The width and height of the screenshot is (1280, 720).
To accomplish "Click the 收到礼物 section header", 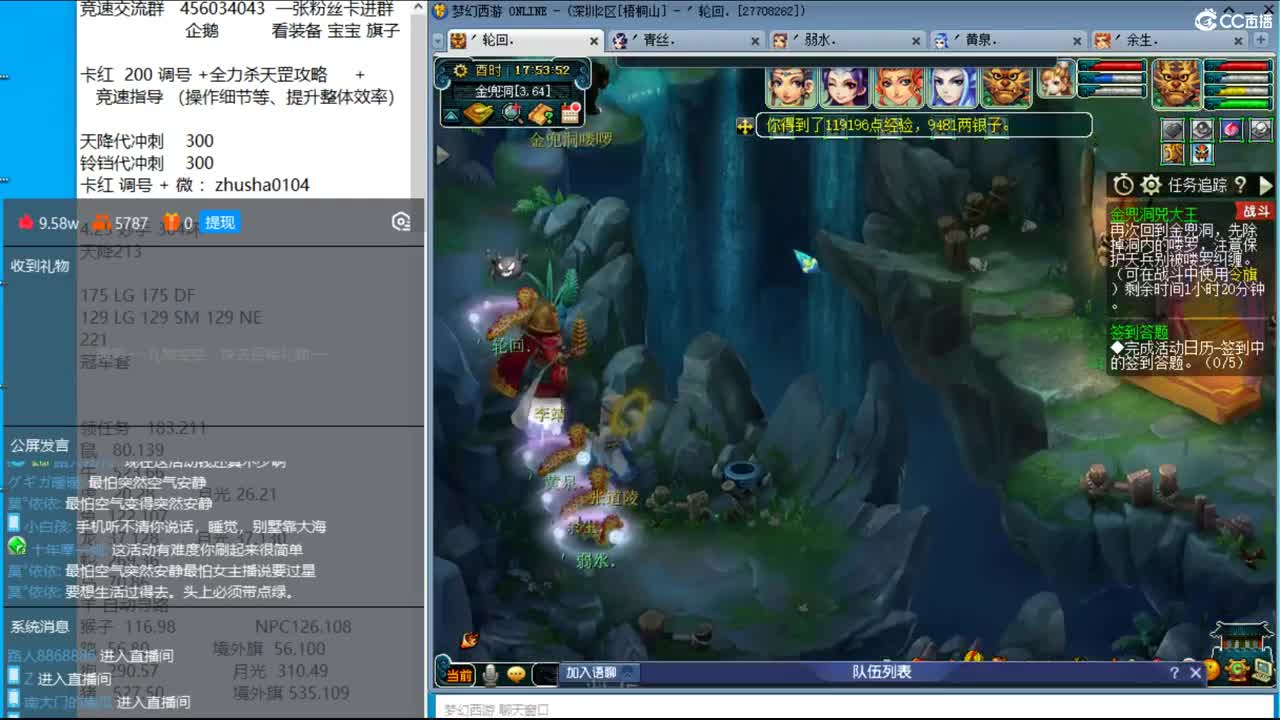I will 40,266.
